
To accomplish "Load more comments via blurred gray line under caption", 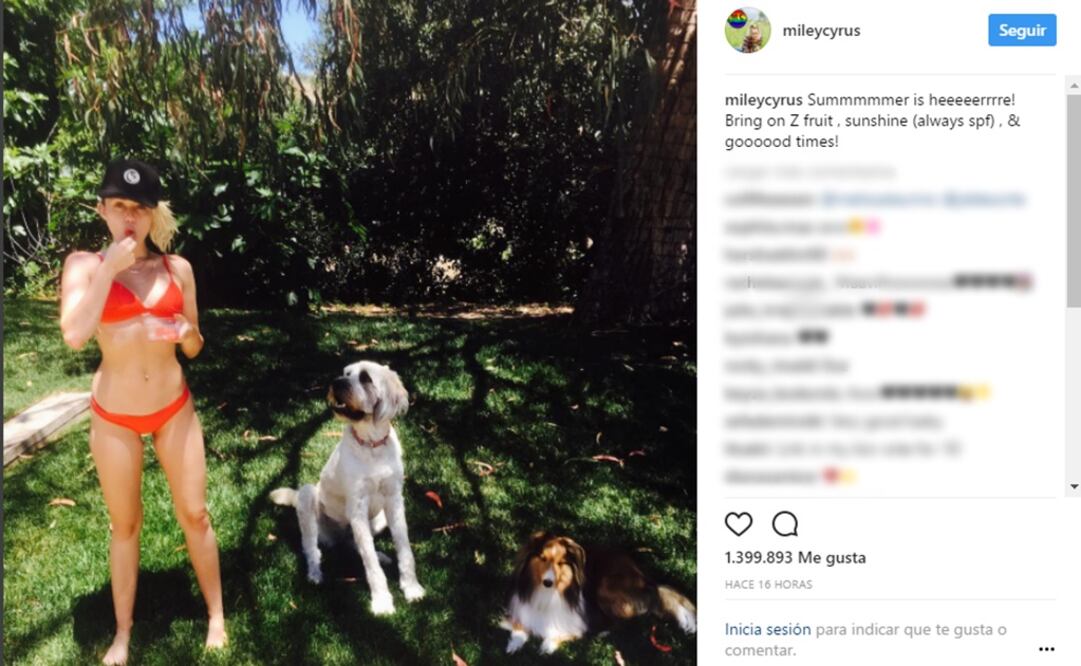I will click(x=810, y=172).
